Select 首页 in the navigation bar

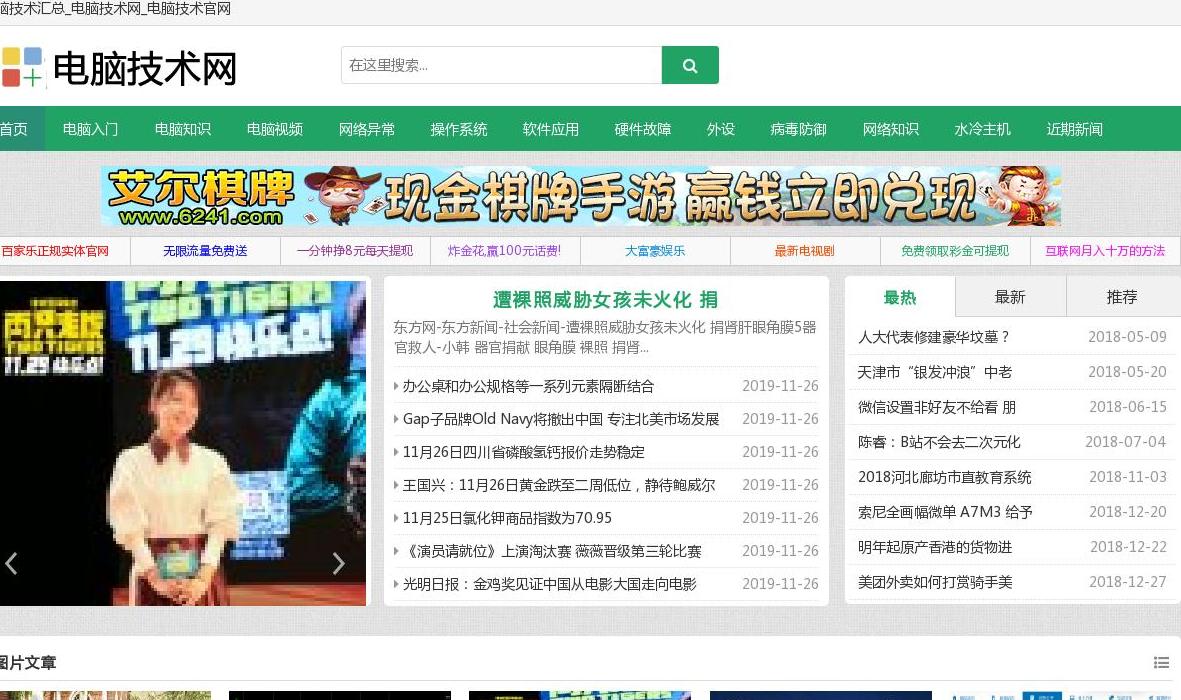pos(13,128)
